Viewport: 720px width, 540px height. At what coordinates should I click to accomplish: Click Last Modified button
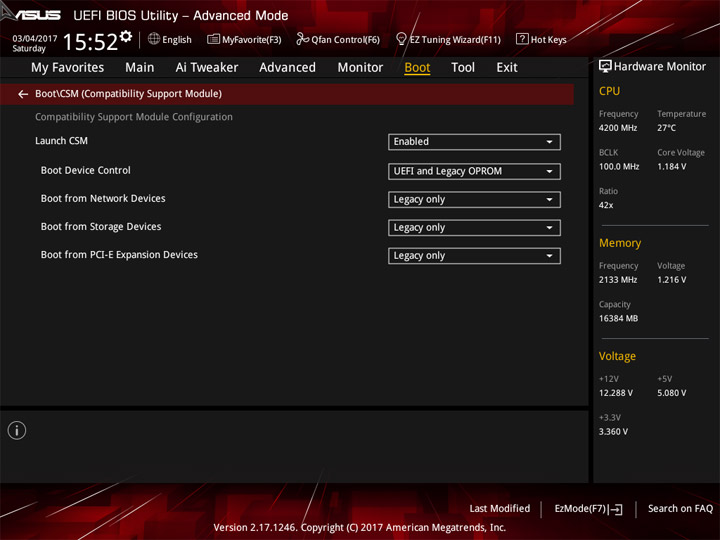tap(500, 509)
